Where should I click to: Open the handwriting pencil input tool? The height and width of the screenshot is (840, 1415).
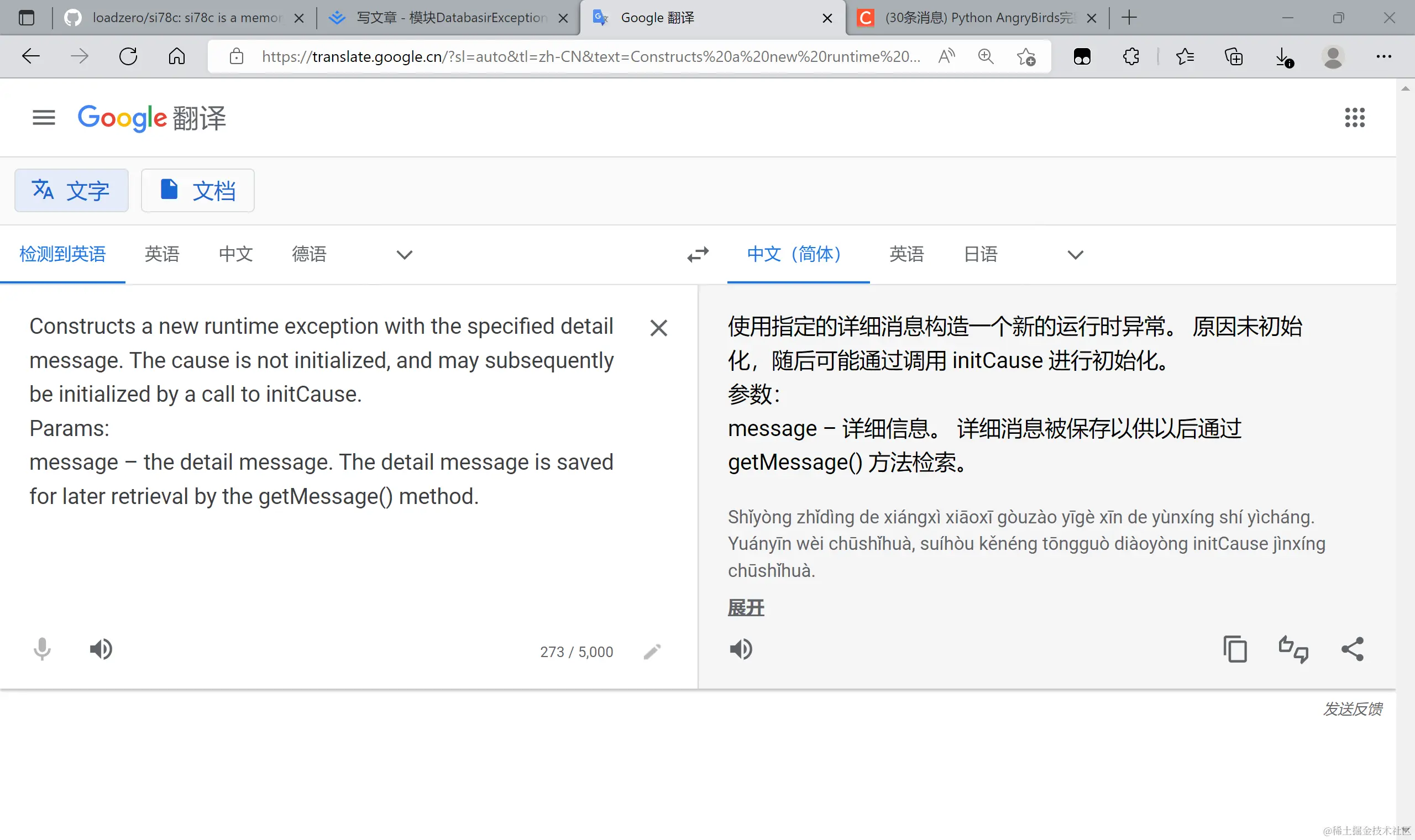(652, 652)
